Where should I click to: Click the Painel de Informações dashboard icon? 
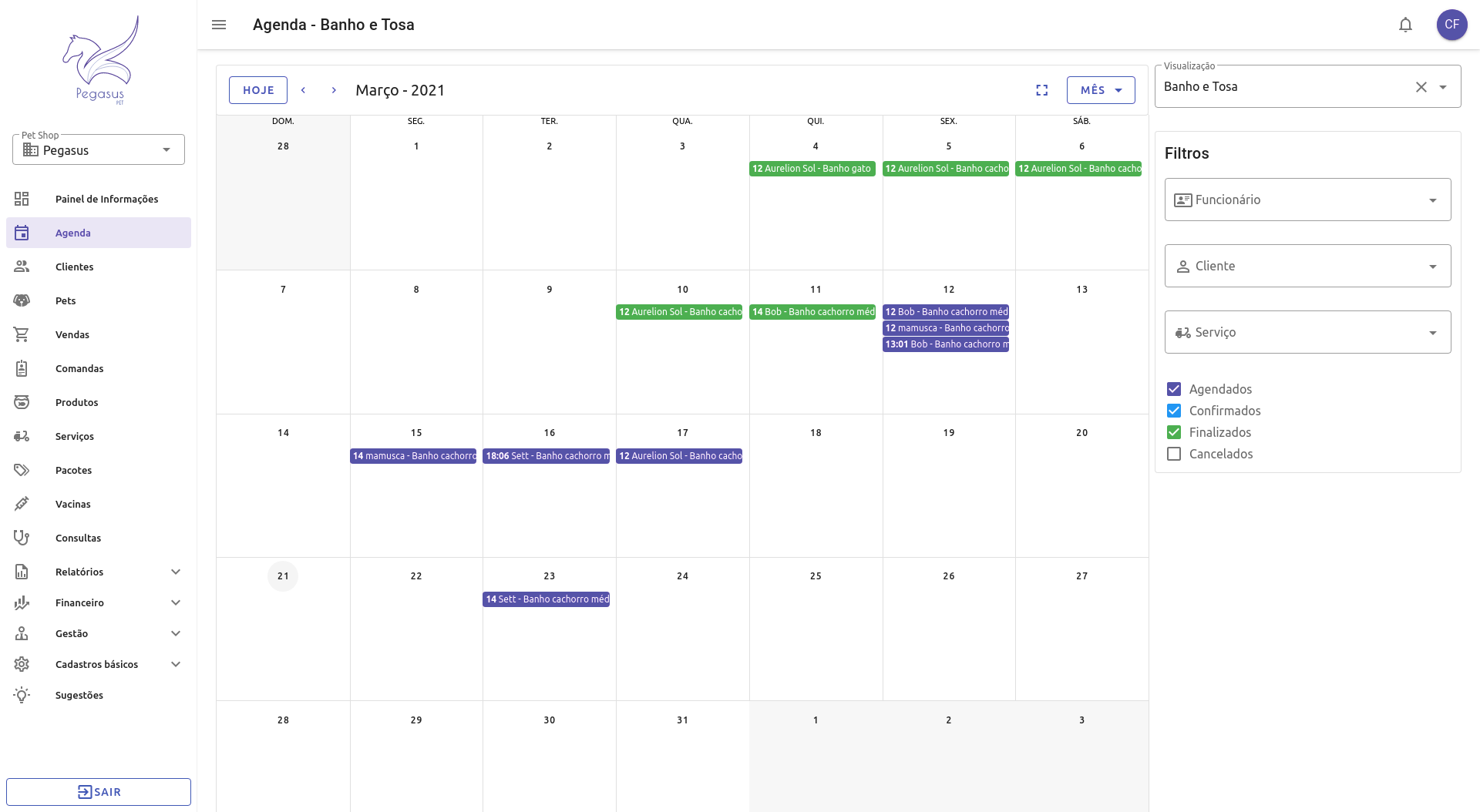pyautogui.click(x=22, y=199)
